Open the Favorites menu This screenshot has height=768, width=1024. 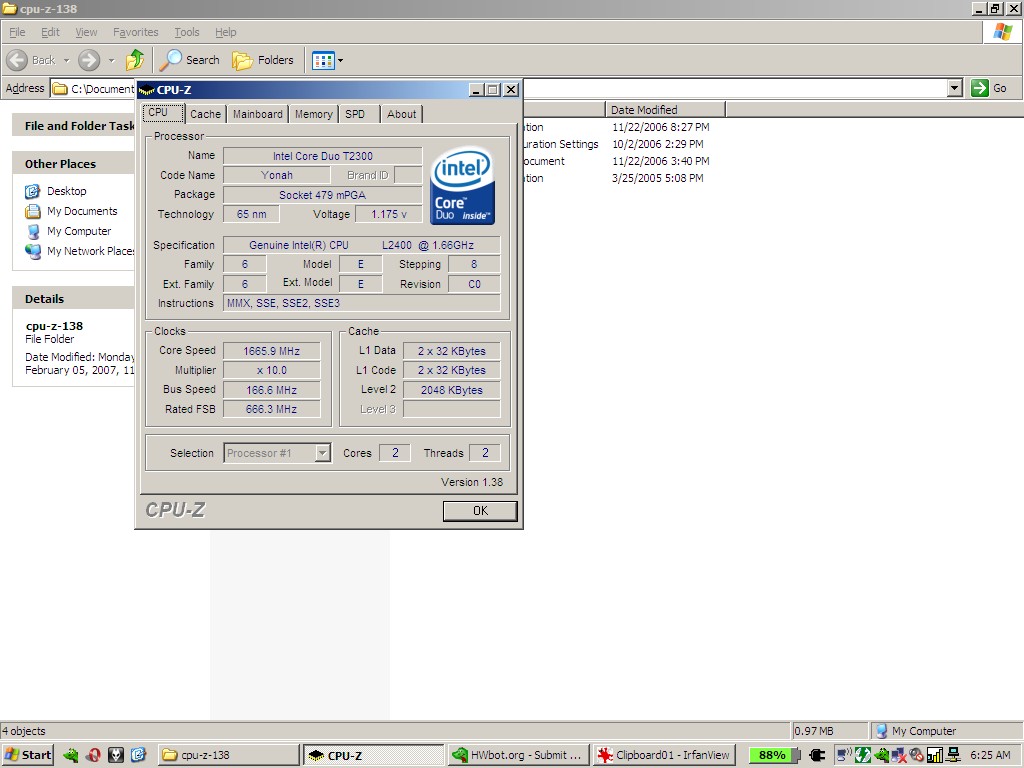click(x=135, y=32)
